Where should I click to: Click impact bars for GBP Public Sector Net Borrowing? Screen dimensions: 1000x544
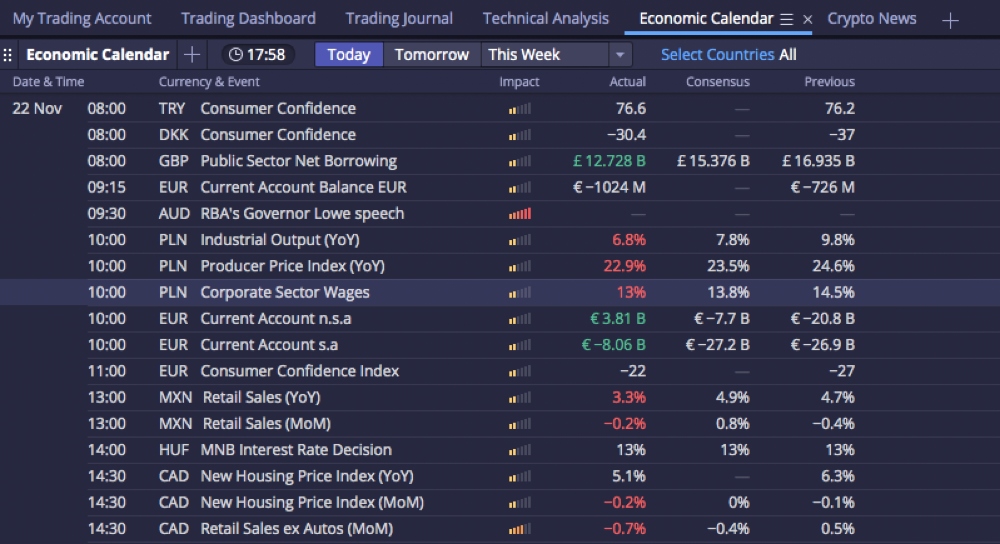click(x=520, y=161)
